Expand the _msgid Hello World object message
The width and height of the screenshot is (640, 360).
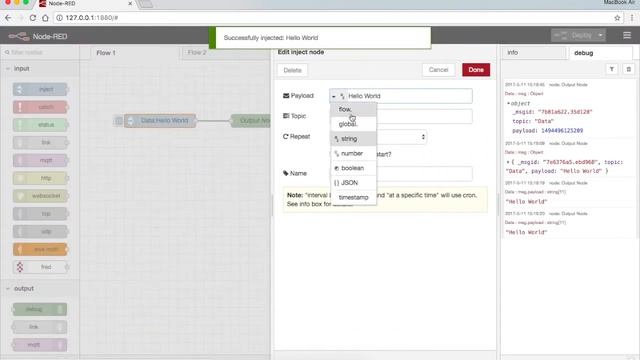509,162
